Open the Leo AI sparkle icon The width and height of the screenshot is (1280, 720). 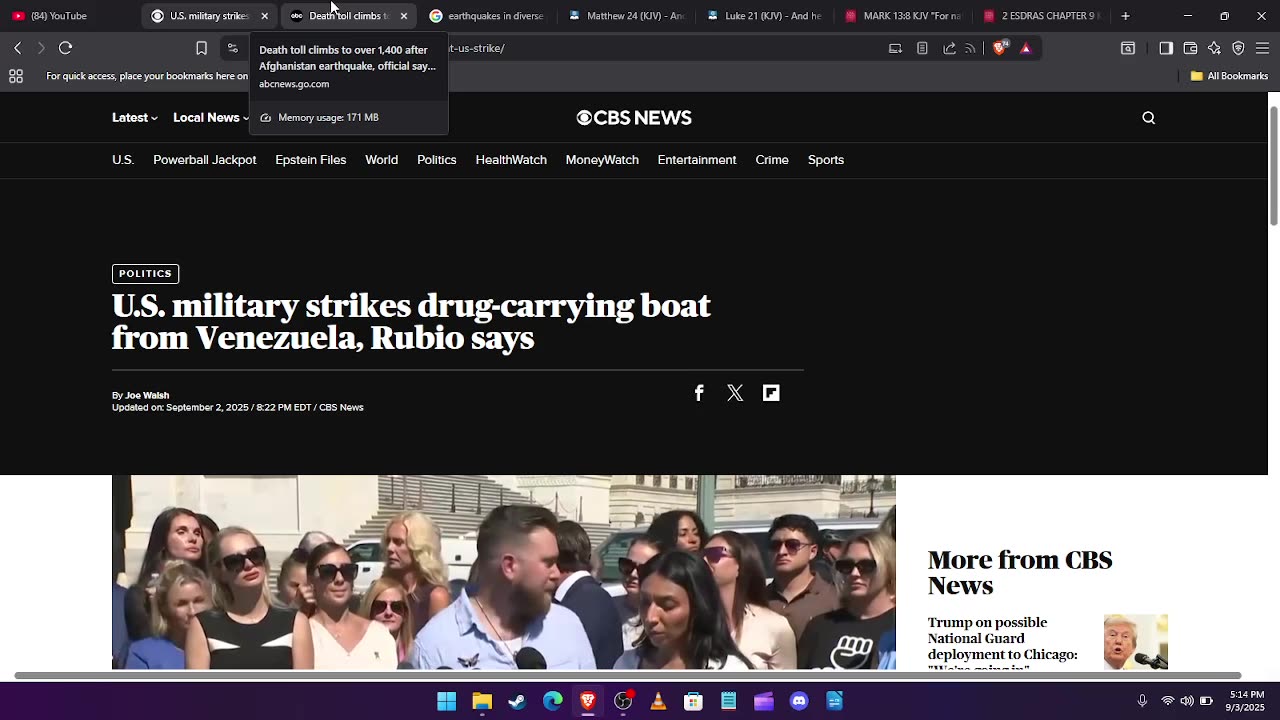[x=1214, y=48]
